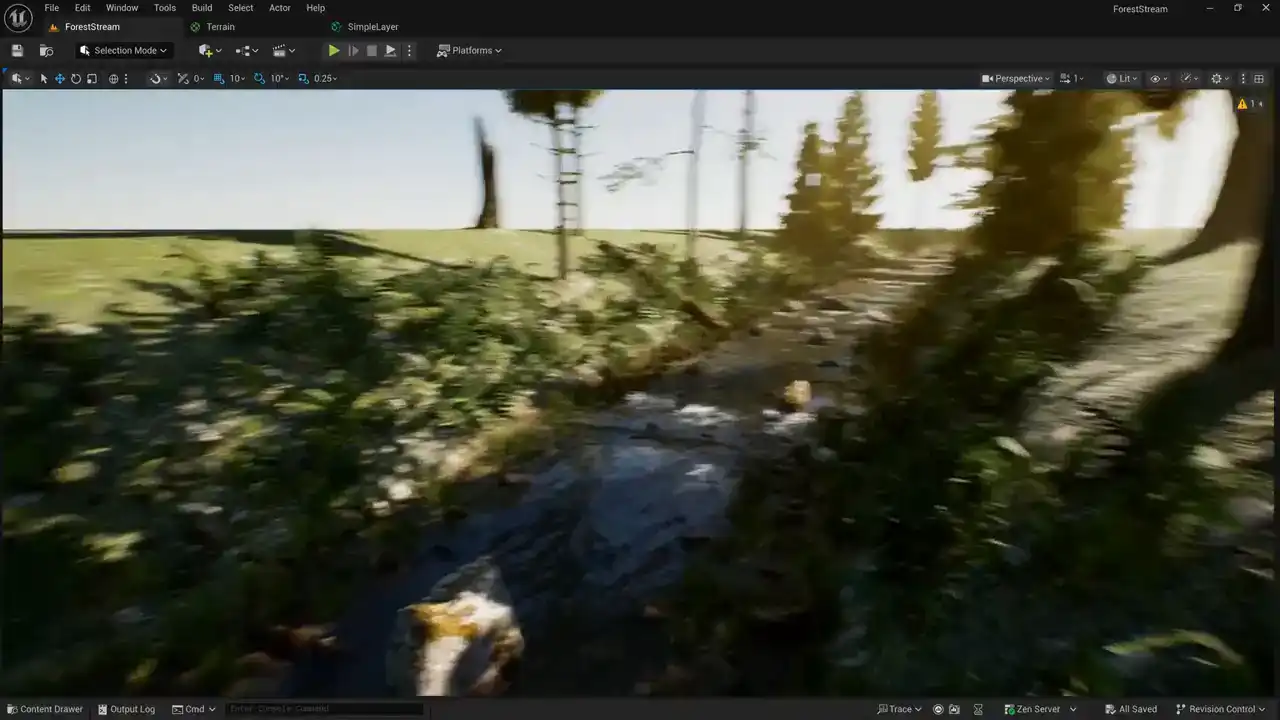This screenshot has width=1280, height=720.
Task: Select the Translate (move) gizmo tool
Action: point(60,78)
